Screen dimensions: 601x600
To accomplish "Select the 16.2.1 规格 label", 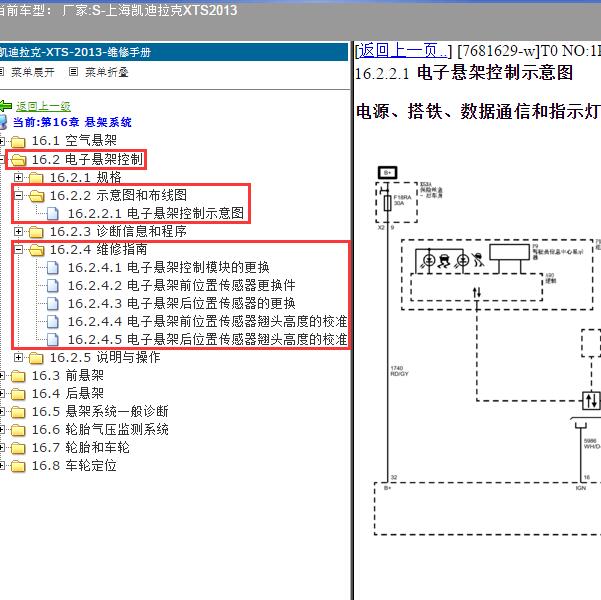I will point(85,178).
